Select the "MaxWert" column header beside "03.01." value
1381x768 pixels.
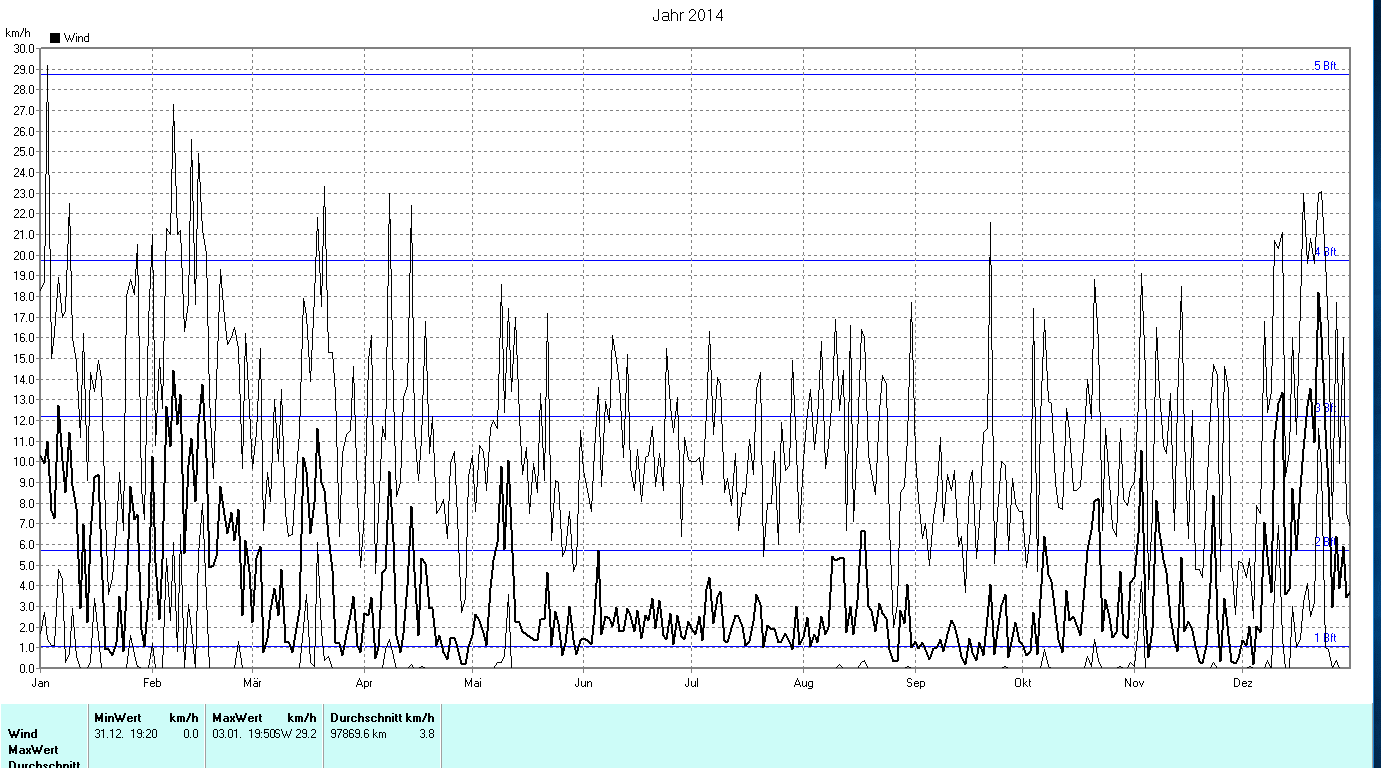pos(237,718)
